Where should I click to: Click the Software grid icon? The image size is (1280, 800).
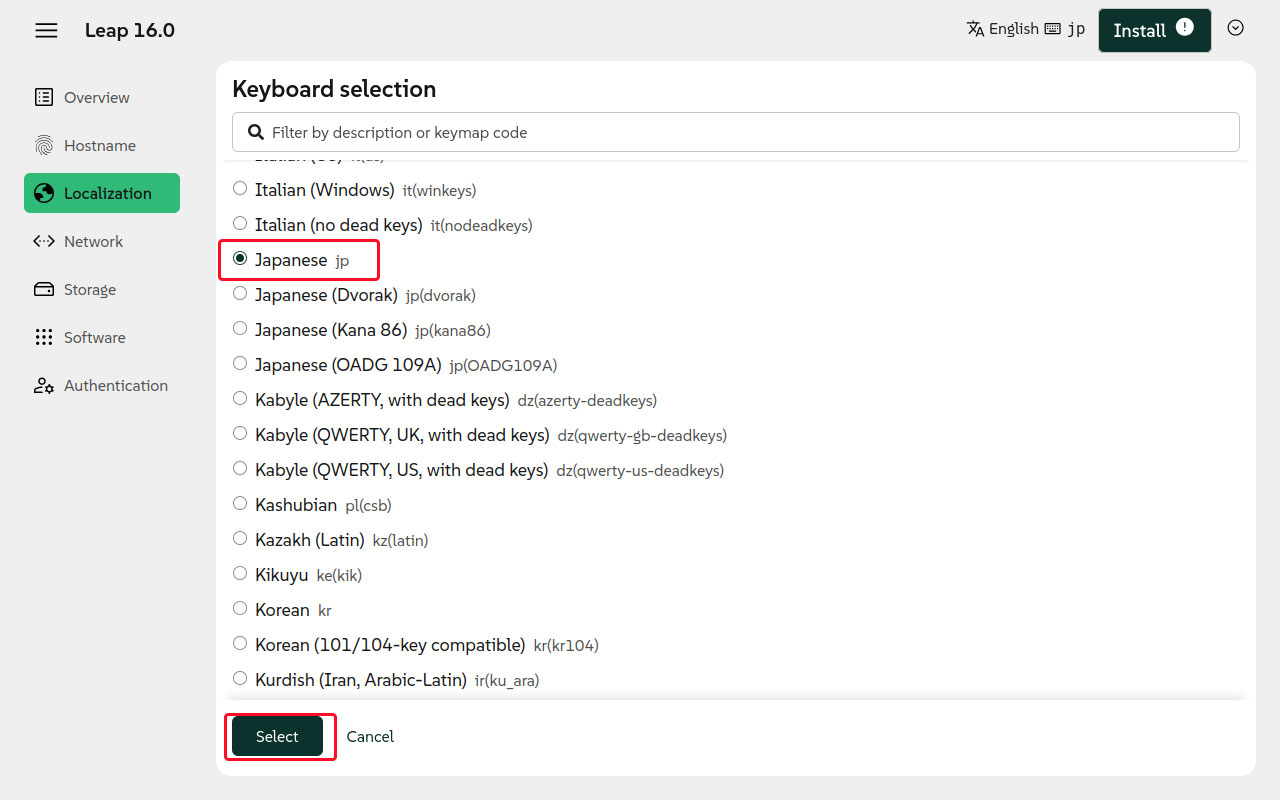44,337
